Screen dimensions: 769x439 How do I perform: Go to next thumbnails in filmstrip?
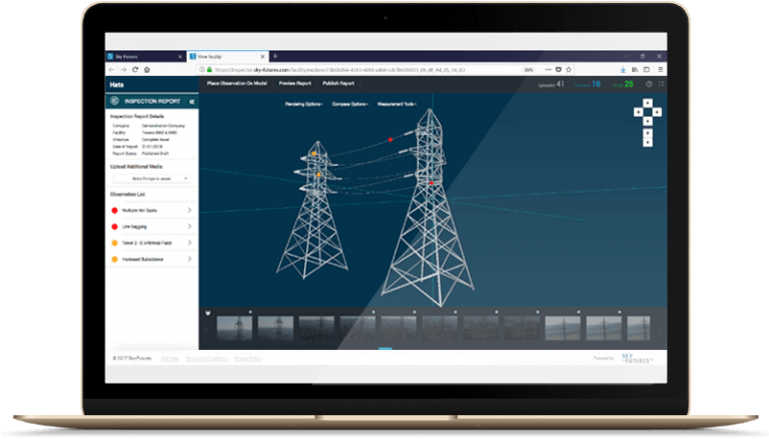click(x=660, y=330)
